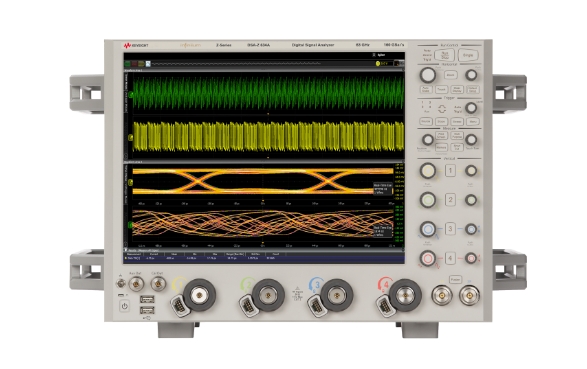Open the trigger Menu button
The height and width of the screenshot is (369, 587).
472,122
